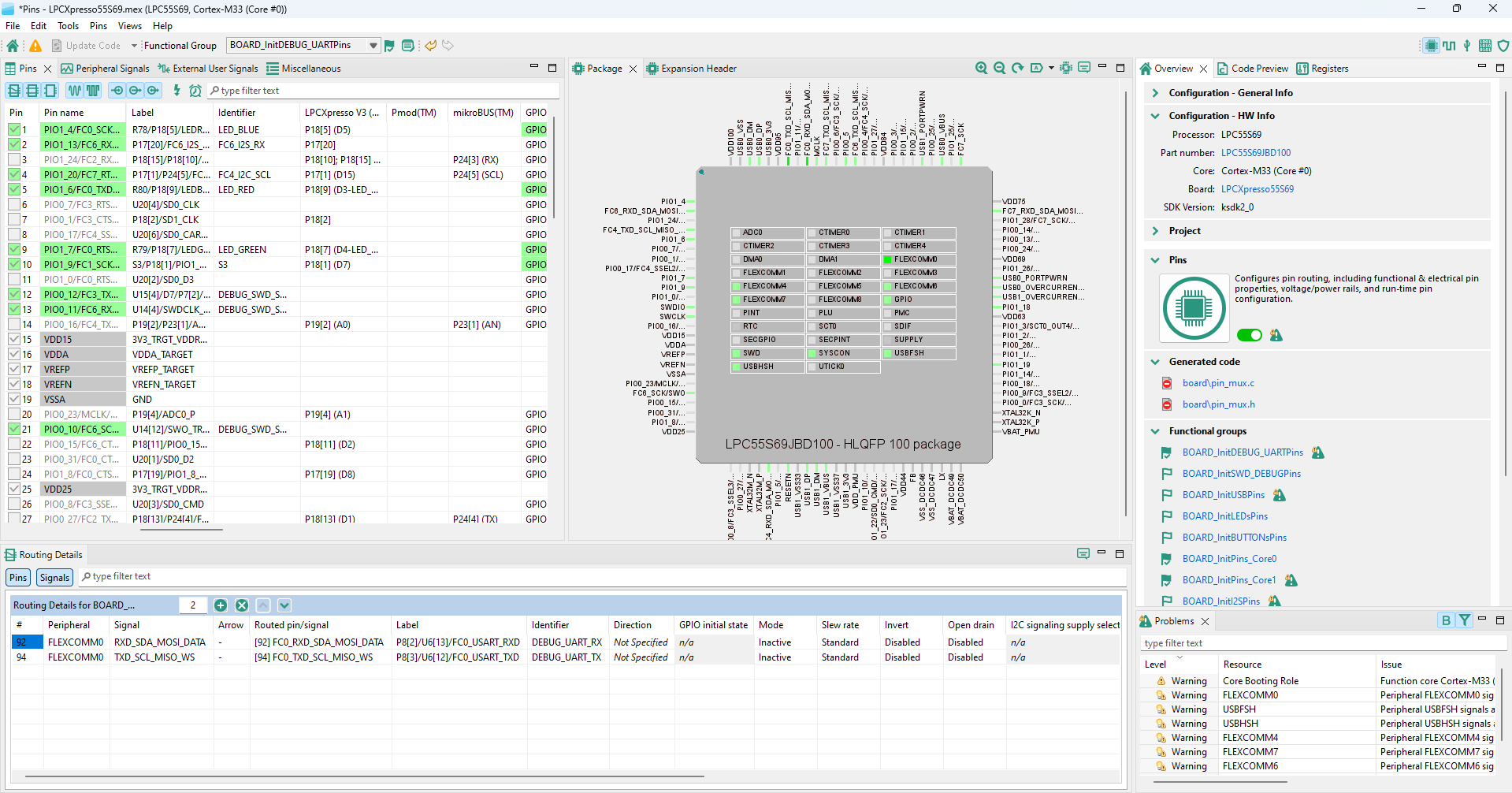The image size is (1512, 793).
Task: Check pin 3 PIO1_24 checkbox
Action: tap(14, 159)
